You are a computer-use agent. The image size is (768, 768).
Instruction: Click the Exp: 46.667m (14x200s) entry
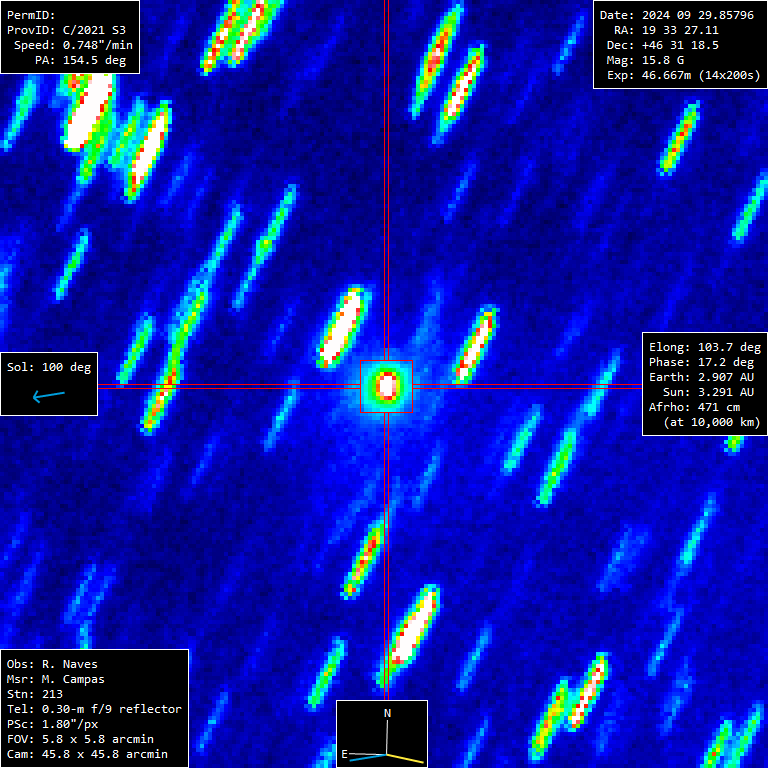coord(684,75)
